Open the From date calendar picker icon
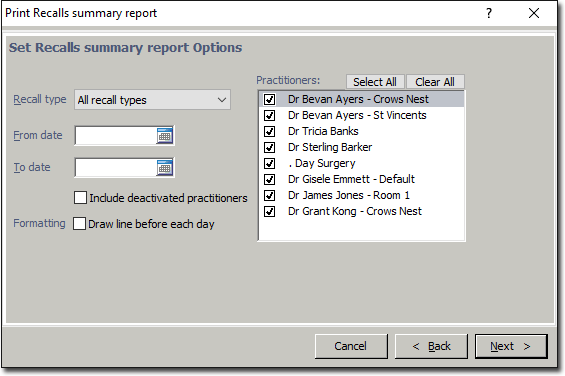The height and width of the screenshot is (376, 565). pyautogui.click(x=165, y=136)
